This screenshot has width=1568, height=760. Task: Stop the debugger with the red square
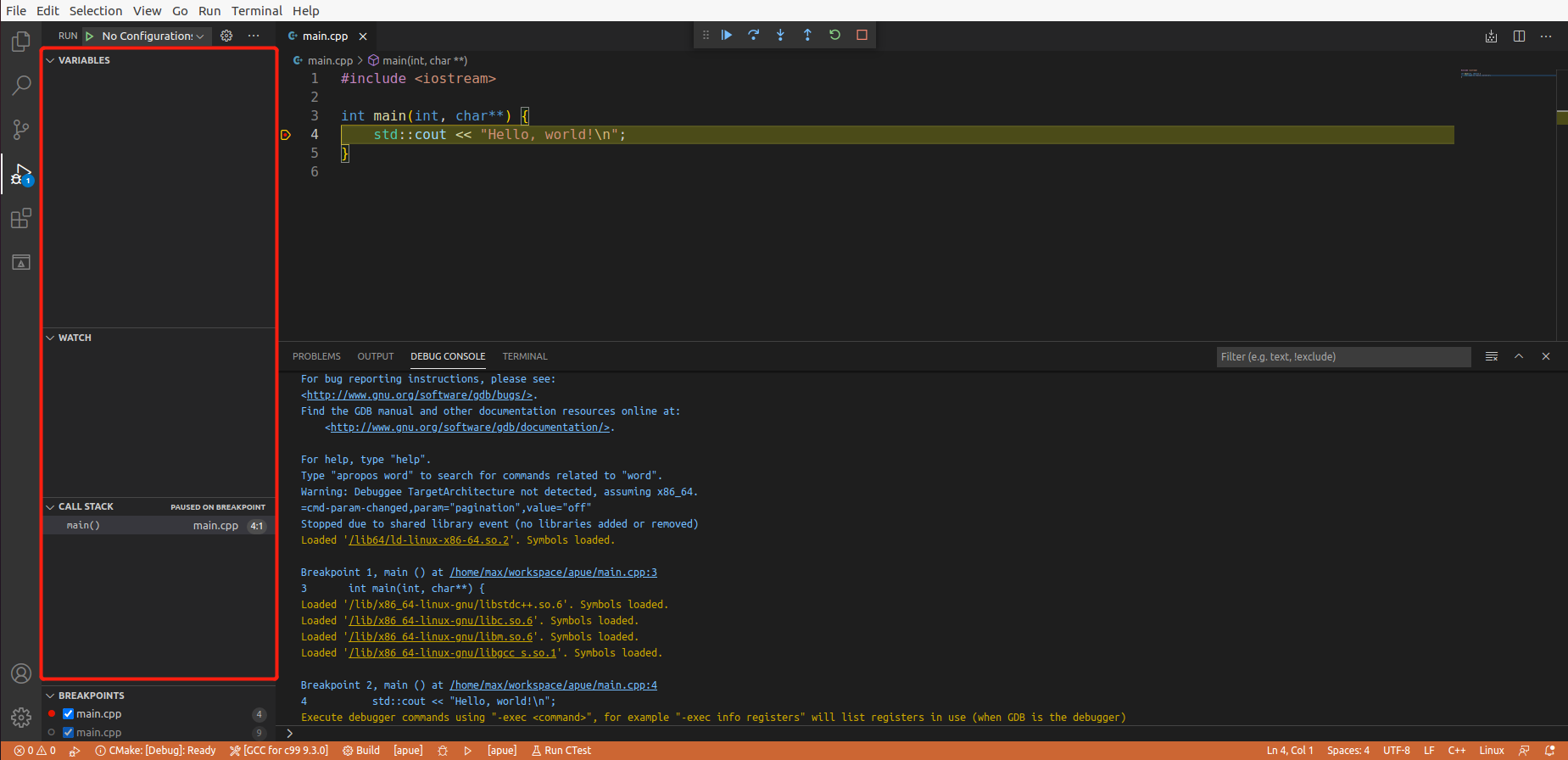[862, 35]
